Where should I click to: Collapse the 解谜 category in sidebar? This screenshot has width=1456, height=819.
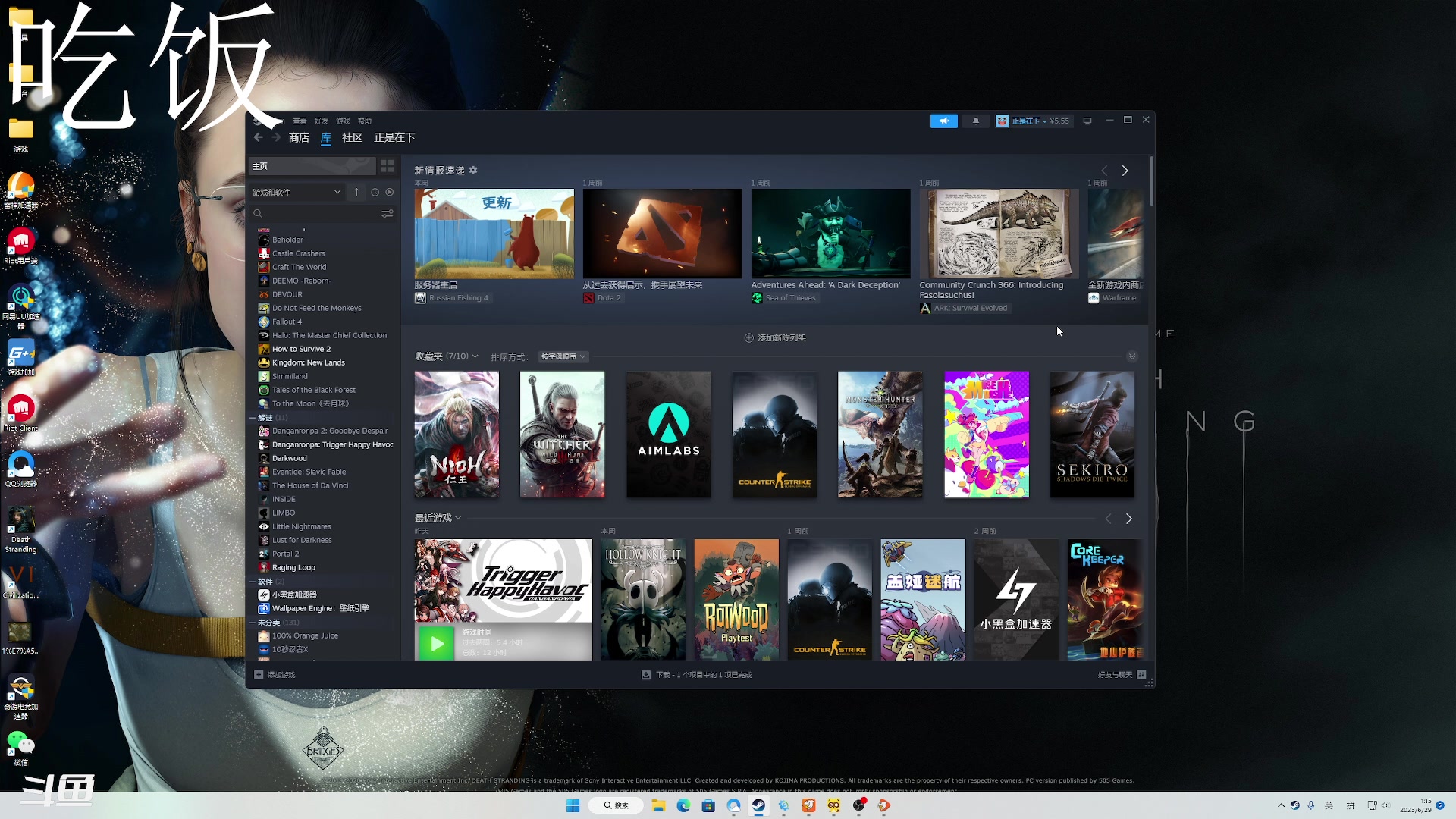tap(253, 418)
